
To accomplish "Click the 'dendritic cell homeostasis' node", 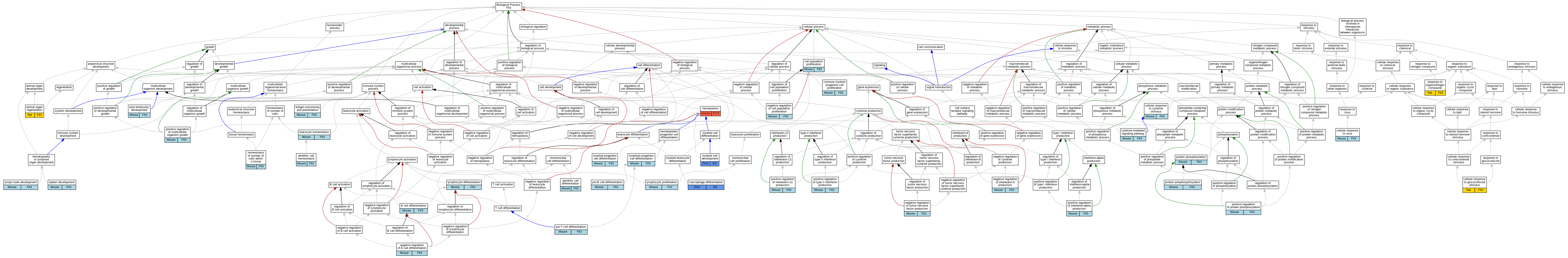I will point(306,159).
